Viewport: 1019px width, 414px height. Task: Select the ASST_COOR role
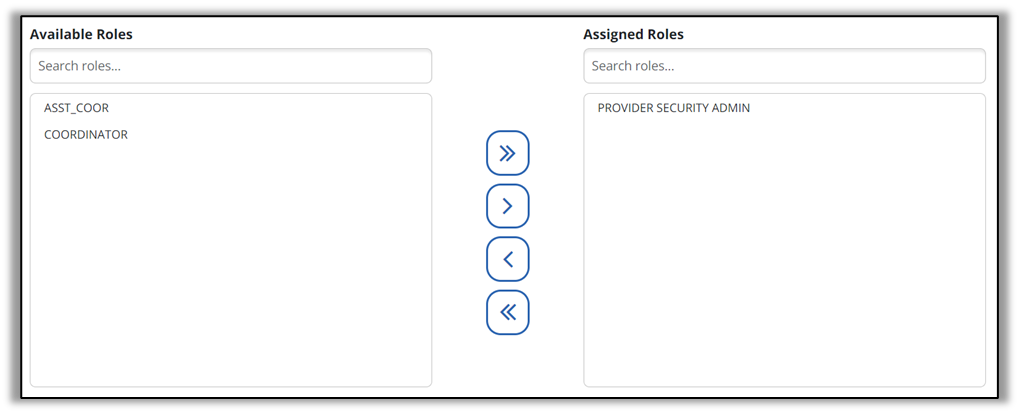click(76, 108)
